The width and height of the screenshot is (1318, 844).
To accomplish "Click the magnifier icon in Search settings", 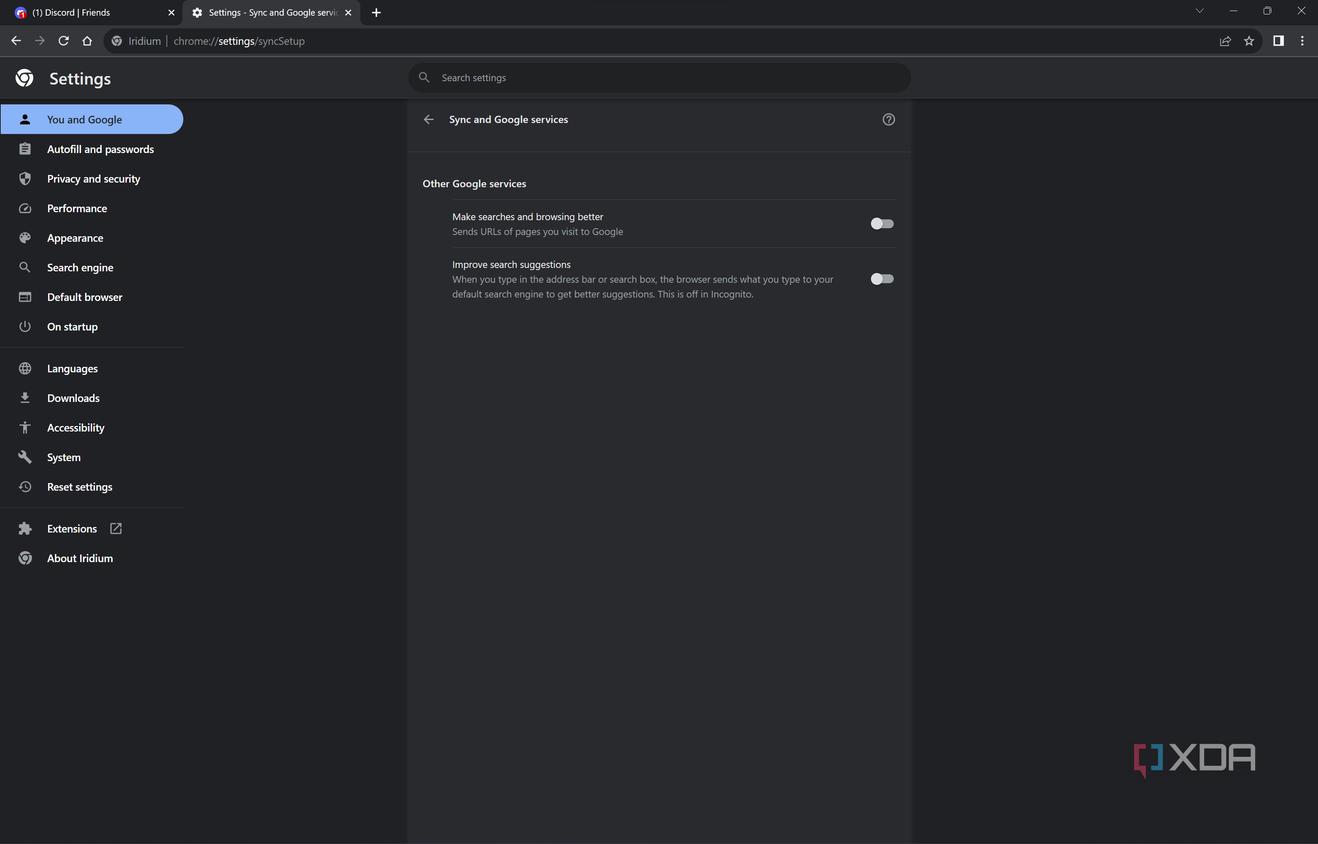I will coord(424,77).
